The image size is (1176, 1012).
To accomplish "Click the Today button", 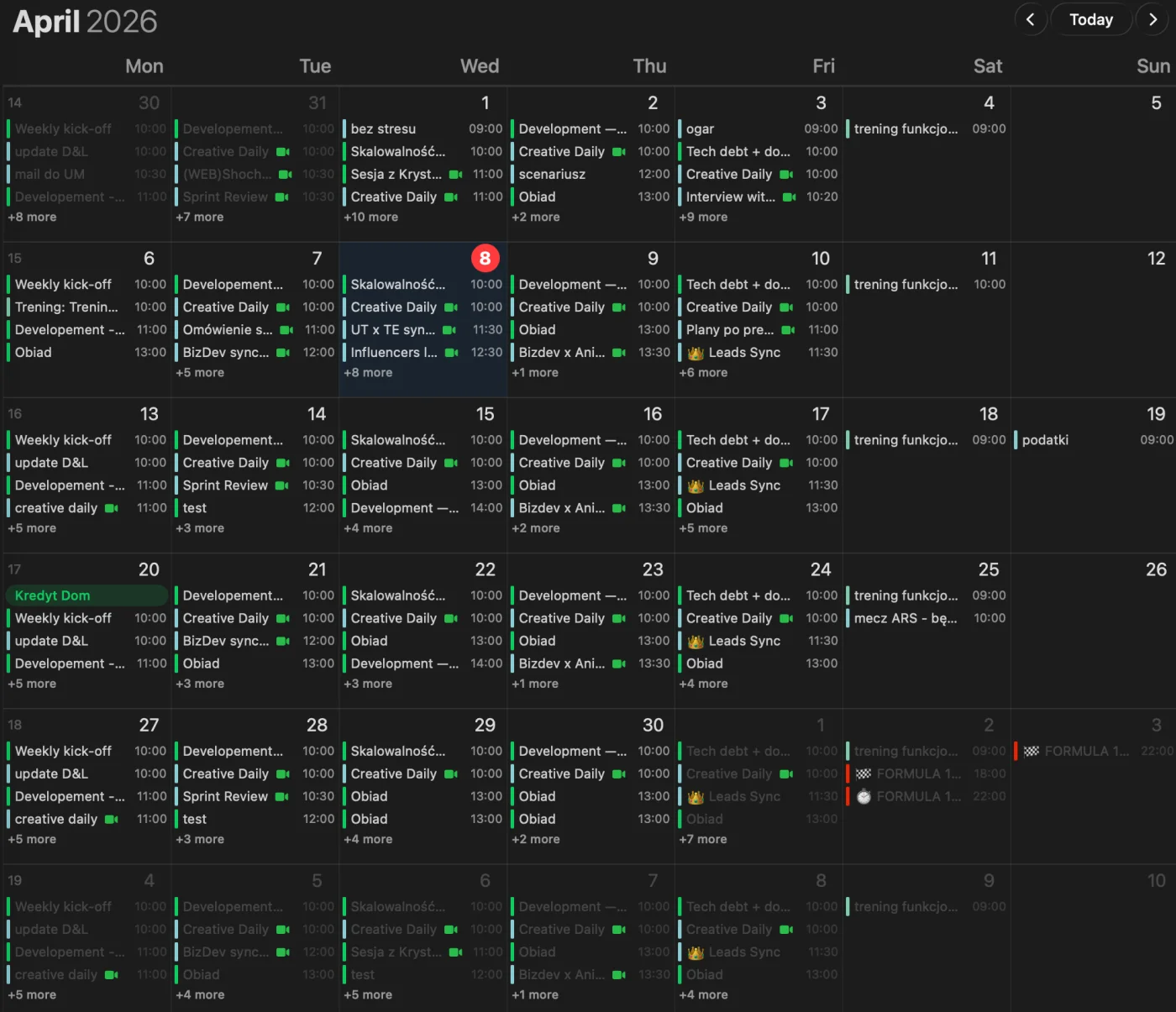I will pos(1090,18).
